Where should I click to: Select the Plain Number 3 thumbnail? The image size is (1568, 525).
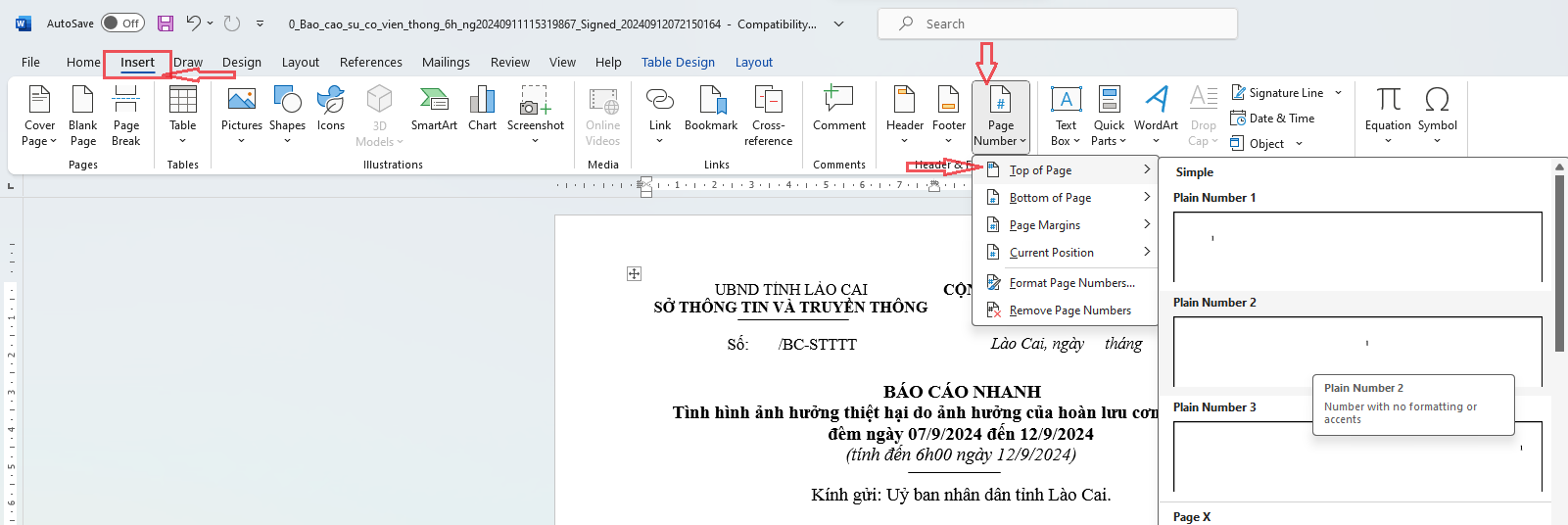coord(1357,456)
